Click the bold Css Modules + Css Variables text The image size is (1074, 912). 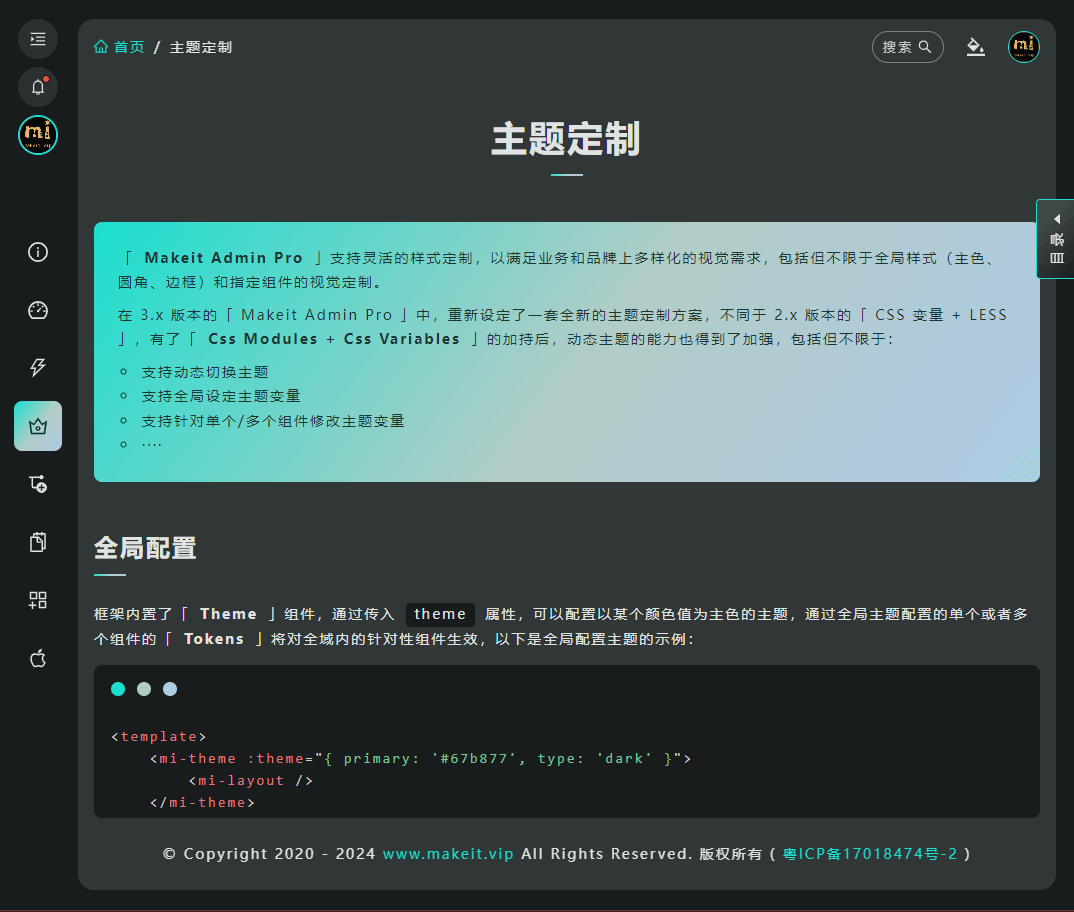pyautogui.click(x=334, y=339)
